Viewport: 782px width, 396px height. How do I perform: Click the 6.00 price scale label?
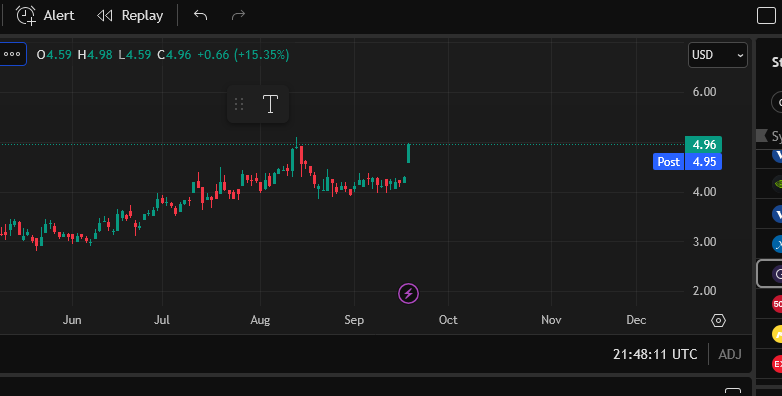pos(704,92)
